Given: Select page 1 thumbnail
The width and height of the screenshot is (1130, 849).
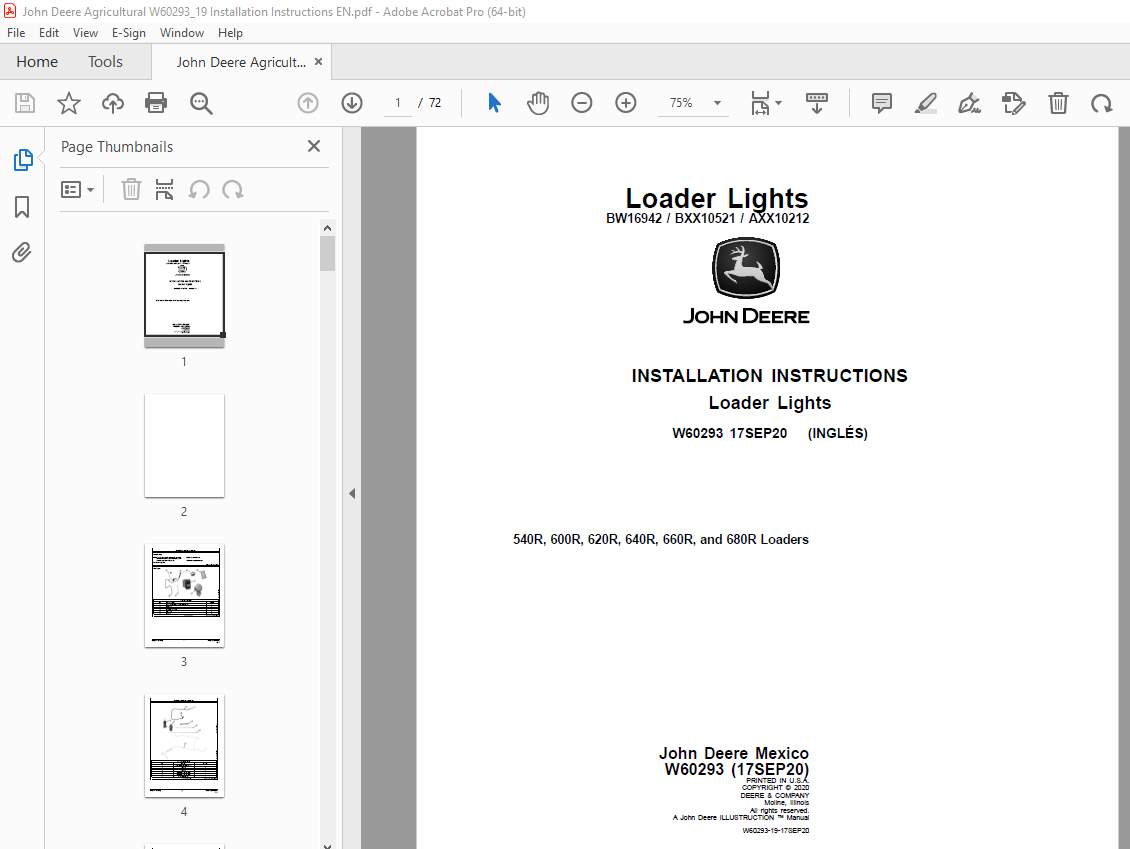Looking at the screenshot, I should click(184, 295).
